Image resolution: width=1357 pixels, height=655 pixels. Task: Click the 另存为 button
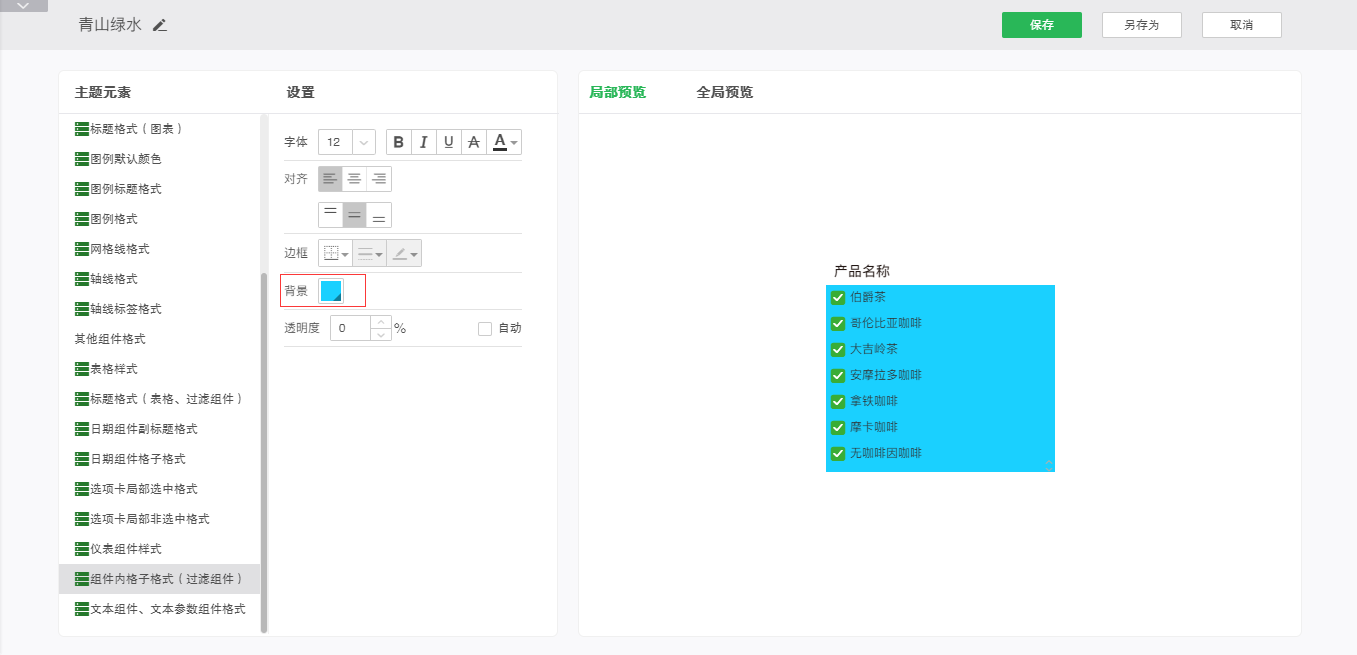(x=1141, y=25)
